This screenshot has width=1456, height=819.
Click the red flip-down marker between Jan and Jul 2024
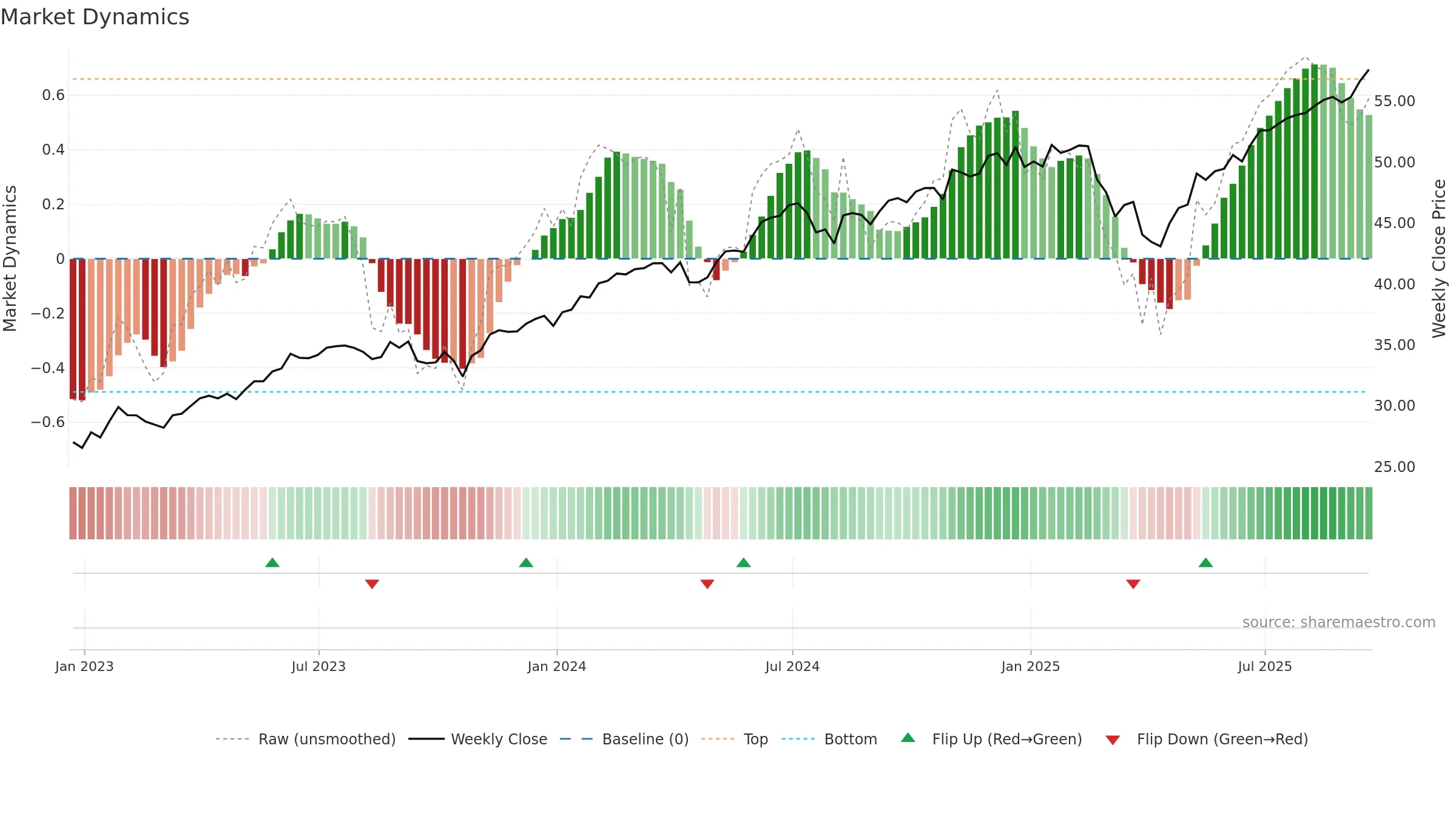707,584
